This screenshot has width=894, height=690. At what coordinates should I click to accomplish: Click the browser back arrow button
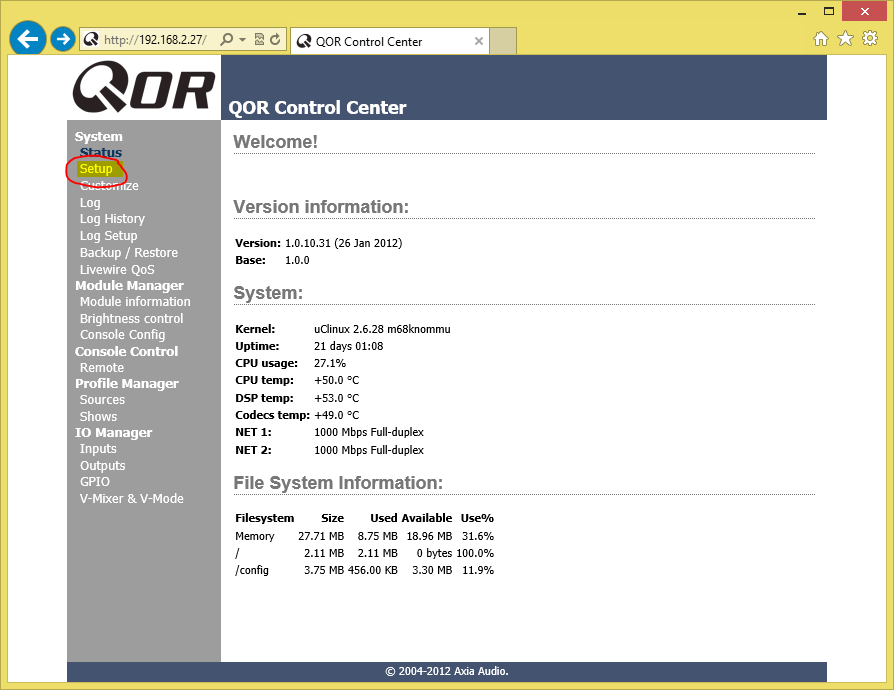coord(28,40)
